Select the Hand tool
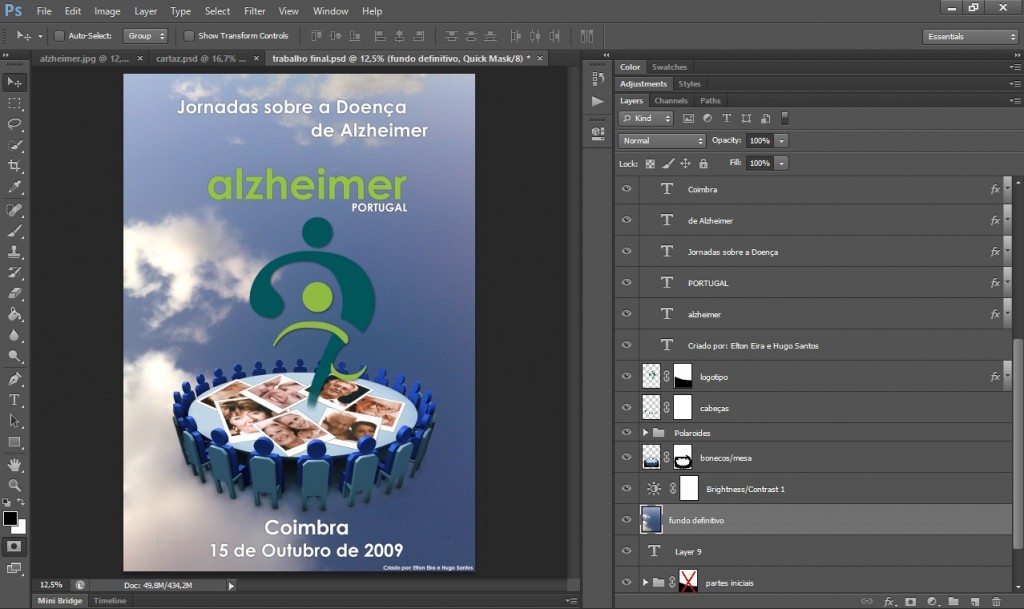The image size is (1024, 609). [14, 465]
